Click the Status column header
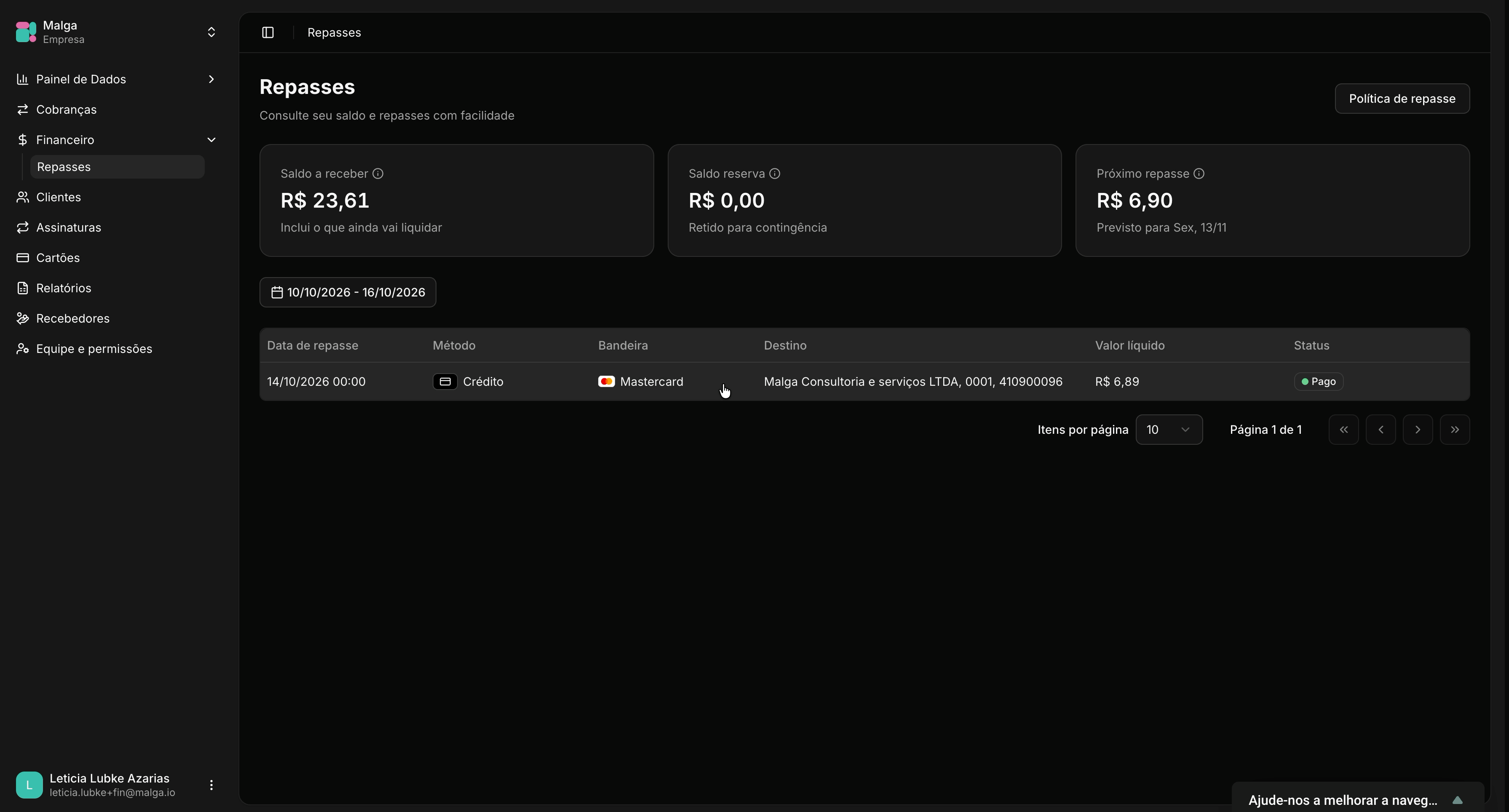The width and height of the screenshot is (1509, 812). tap(1311, 345)
